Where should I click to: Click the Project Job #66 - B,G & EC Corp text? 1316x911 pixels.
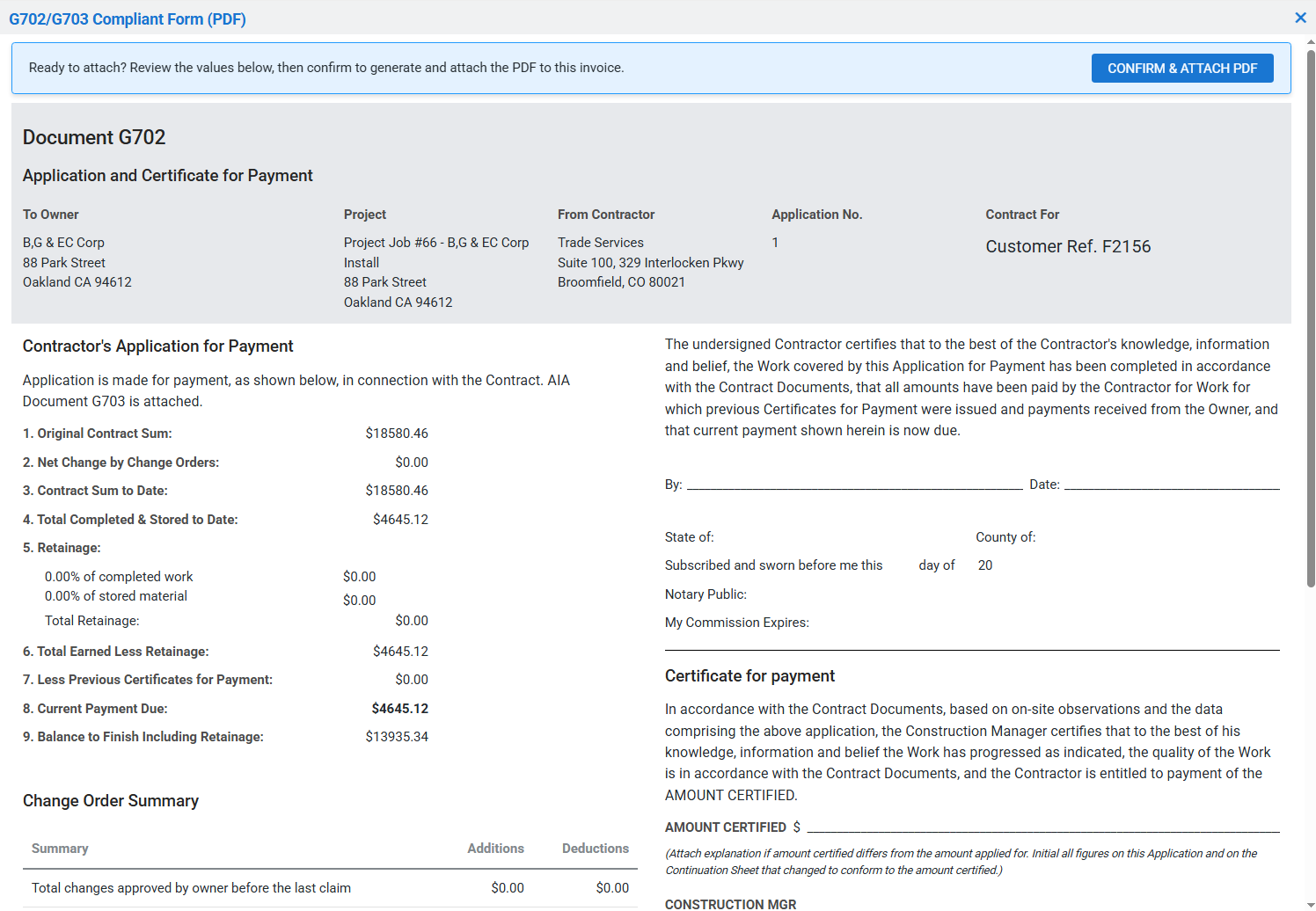click(x=436, y=243)
